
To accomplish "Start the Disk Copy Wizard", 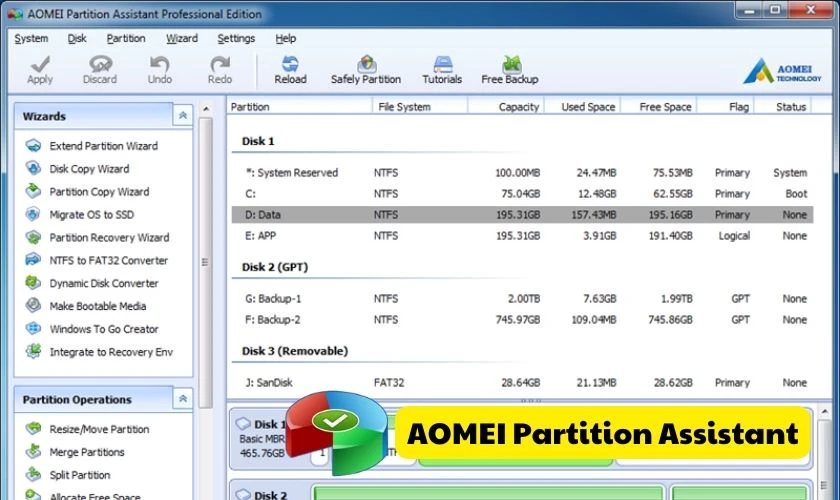I will click(x=89, y=169).
